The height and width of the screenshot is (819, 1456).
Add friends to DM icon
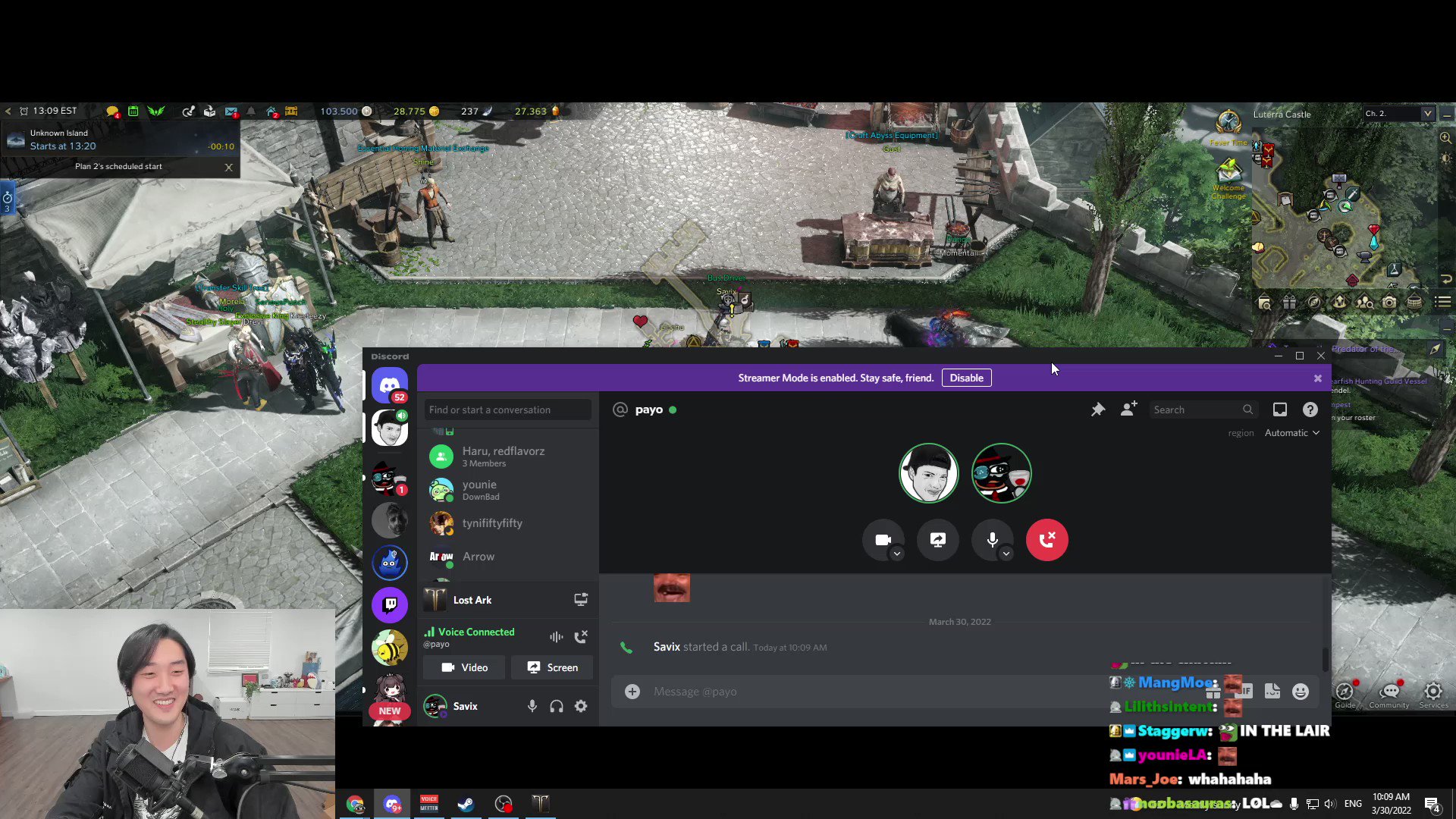coord(1128,409)
